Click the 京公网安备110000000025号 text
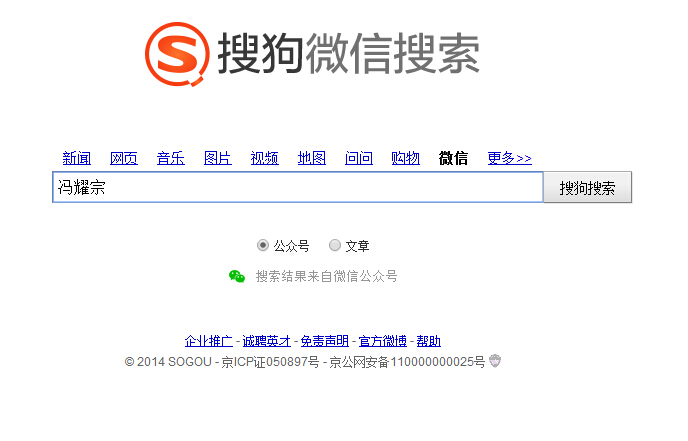 click(x=407, y=362)
